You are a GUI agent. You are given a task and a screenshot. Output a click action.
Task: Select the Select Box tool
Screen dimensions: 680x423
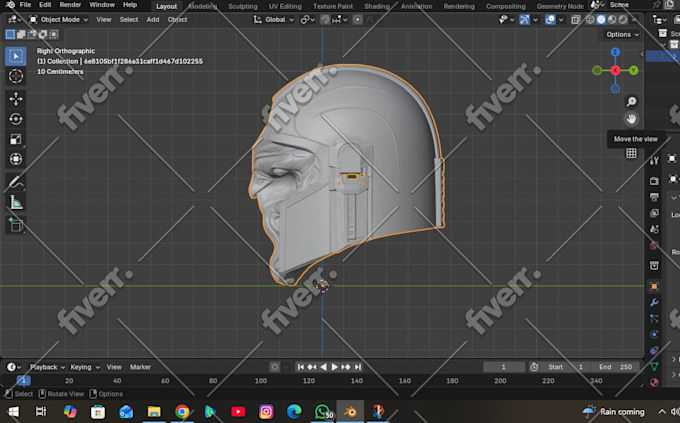16,56
